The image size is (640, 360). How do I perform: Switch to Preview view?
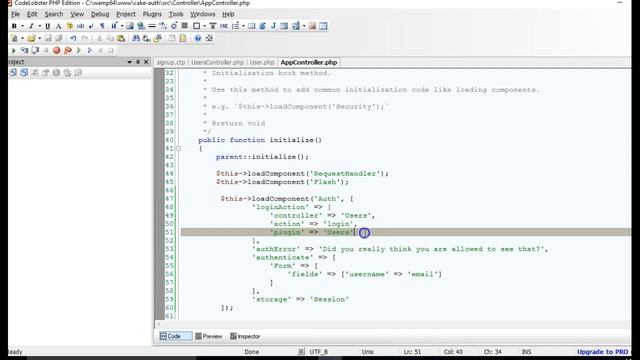209,336
